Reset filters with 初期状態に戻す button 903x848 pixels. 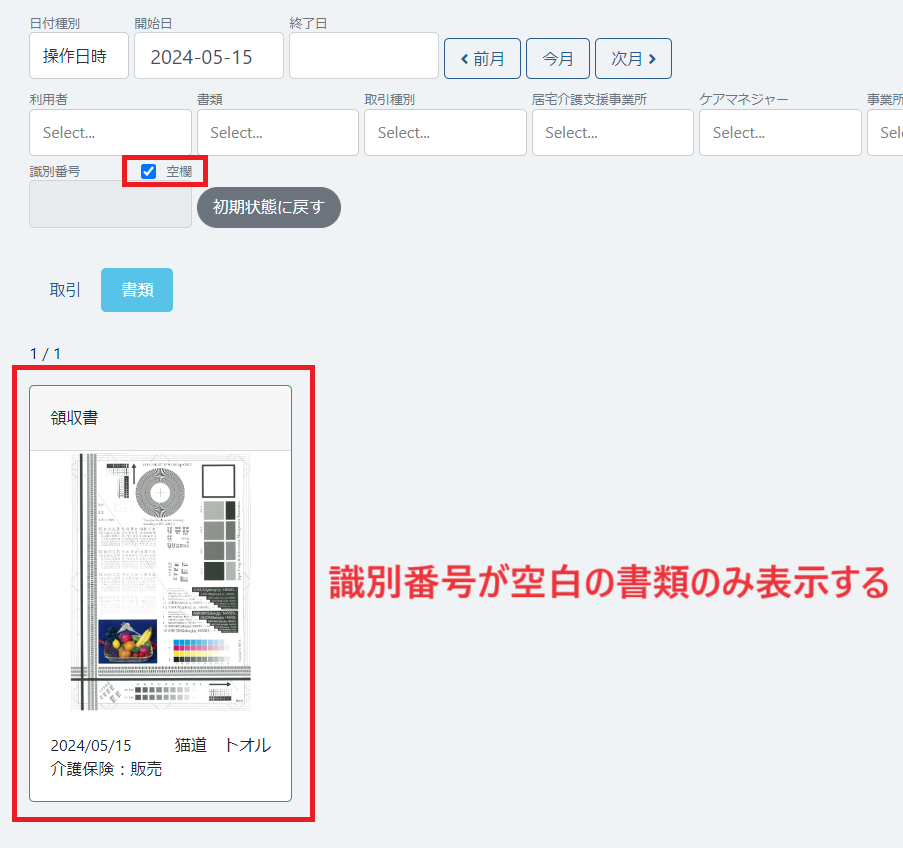[268, 207]
